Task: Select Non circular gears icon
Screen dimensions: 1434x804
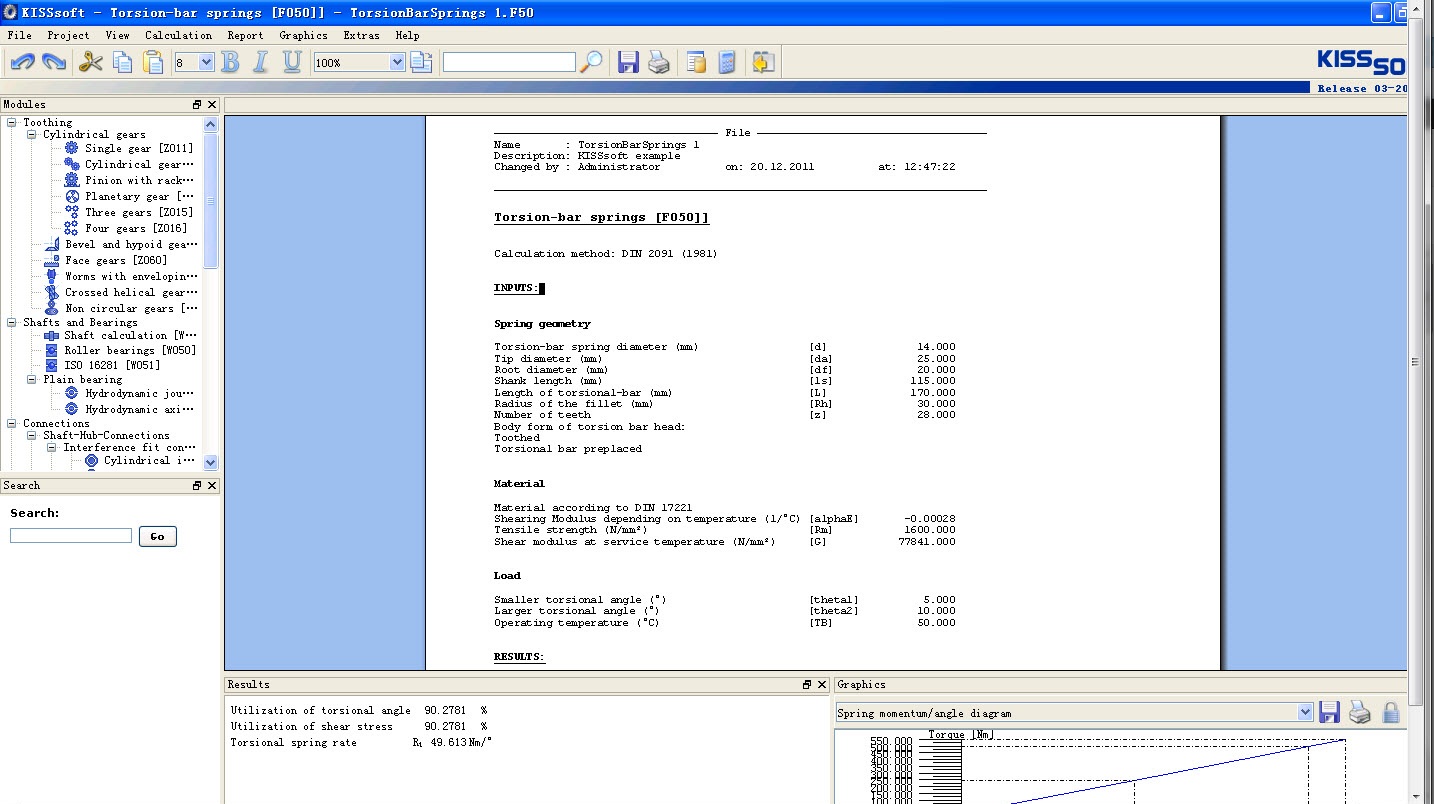Action: [52, 308]
